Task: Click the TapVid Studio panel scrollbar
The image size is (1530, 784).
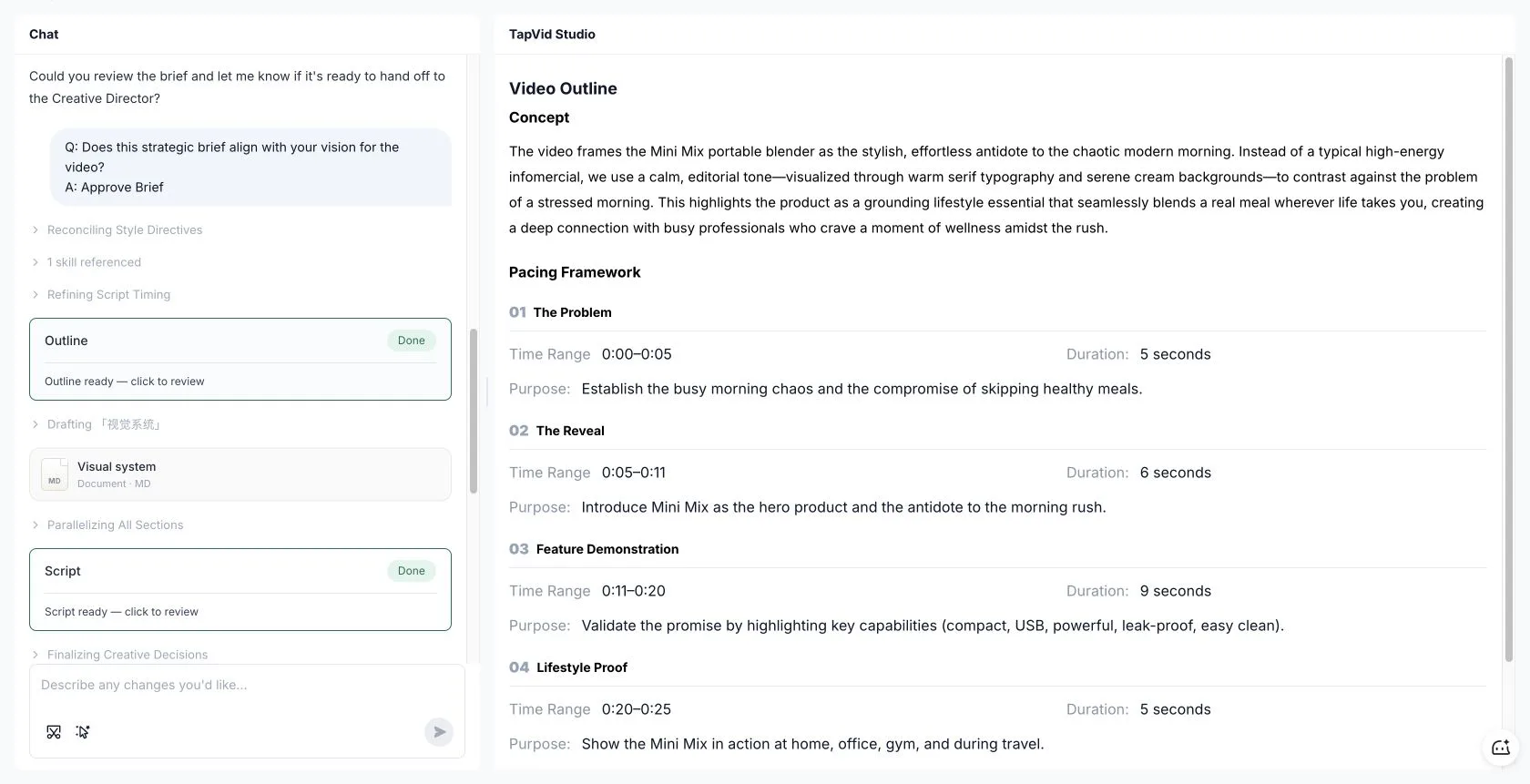Action: tap(1508, 360)
